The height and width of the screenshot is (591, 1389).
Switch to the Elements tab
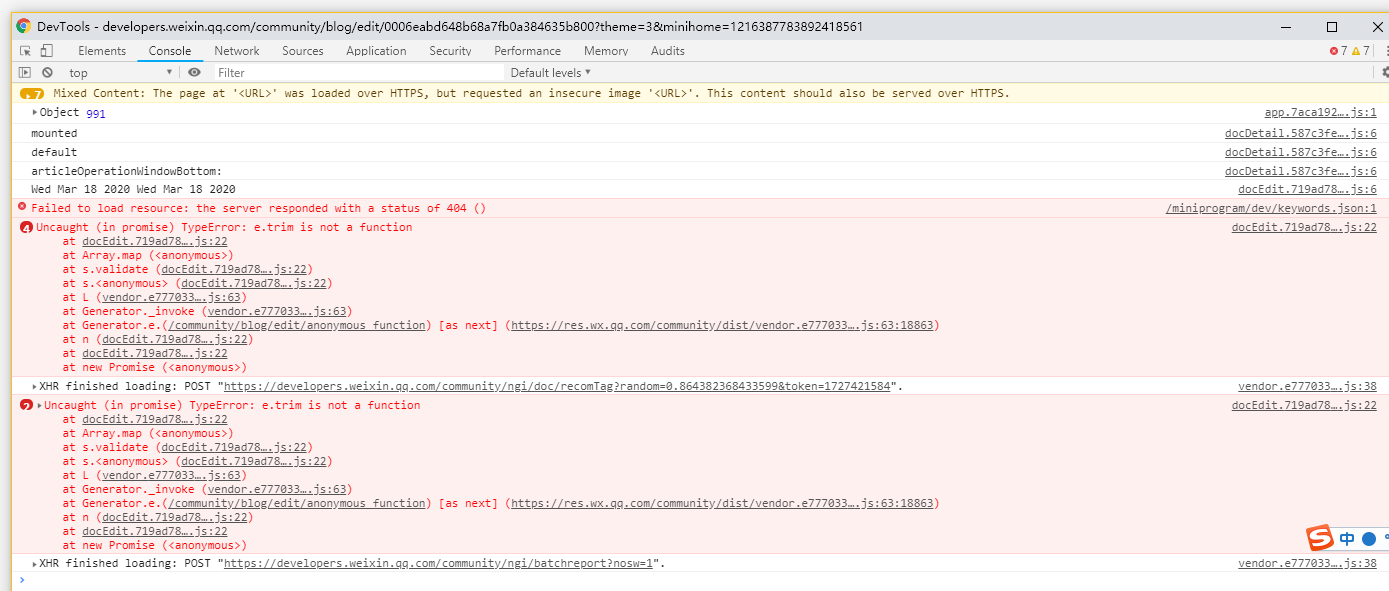tap(102, 51)
